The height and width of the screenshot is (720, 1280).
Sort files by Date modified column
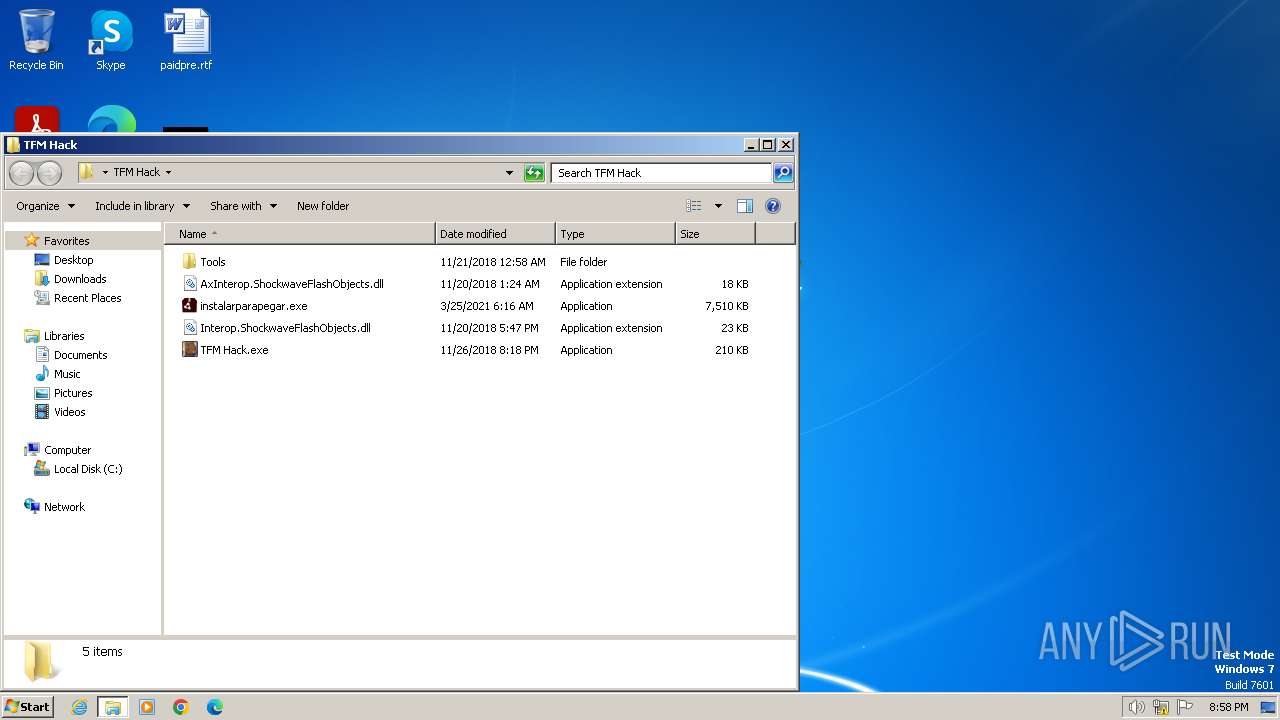pyautogui.click(x=495, y=234)
